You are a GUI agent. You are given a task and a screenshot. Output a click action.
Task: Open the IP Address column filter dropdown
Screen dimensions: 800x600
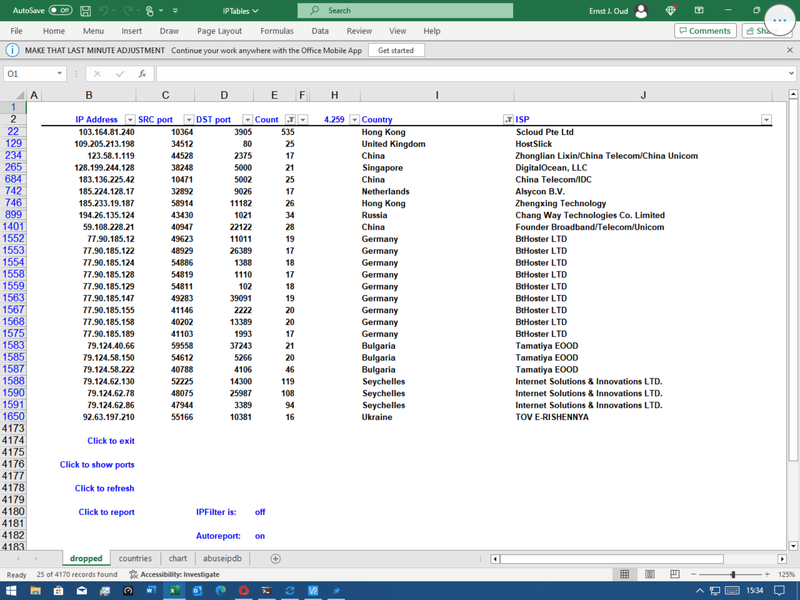tap(130, 120)
